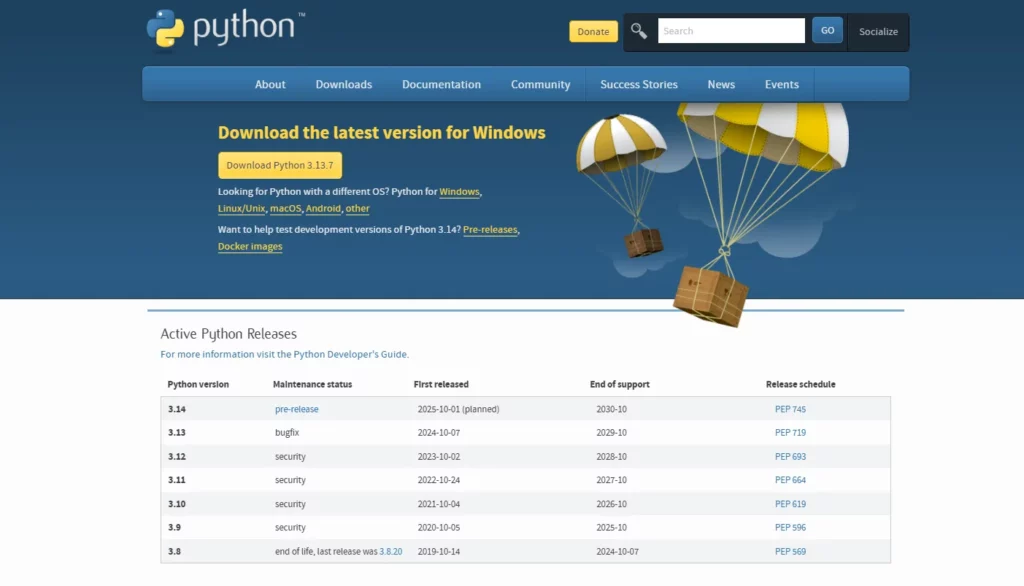Click the 3.11 version cell
Screen dimensions: 1024x586
point(176,480)
